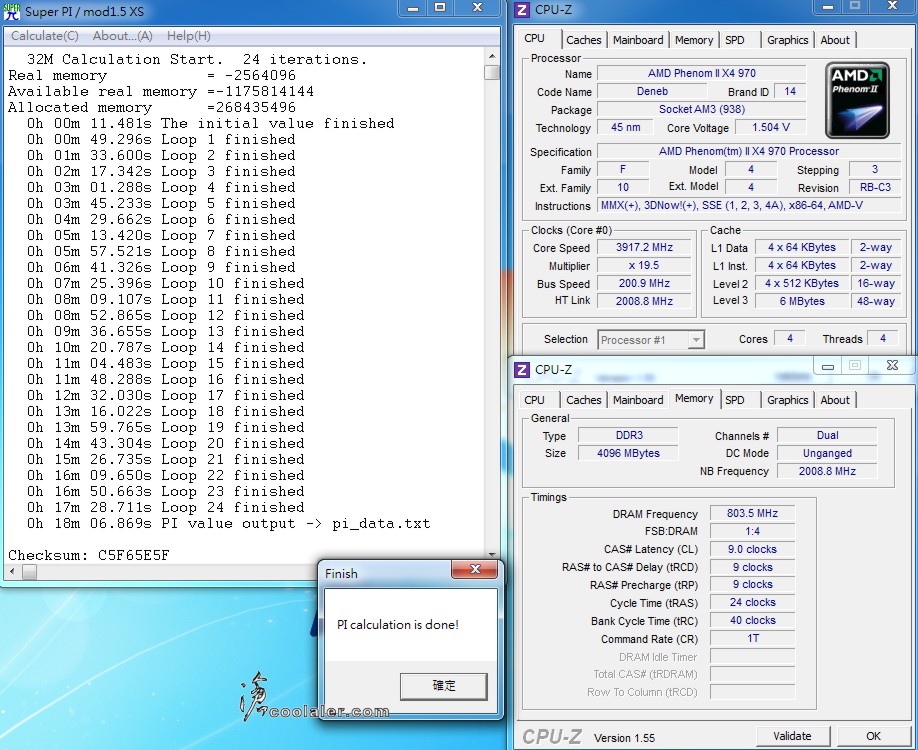This screenshot has width=918, height=750.
Task: Click the FSB:DRAM value '1:4'
Action: point(752,532)
